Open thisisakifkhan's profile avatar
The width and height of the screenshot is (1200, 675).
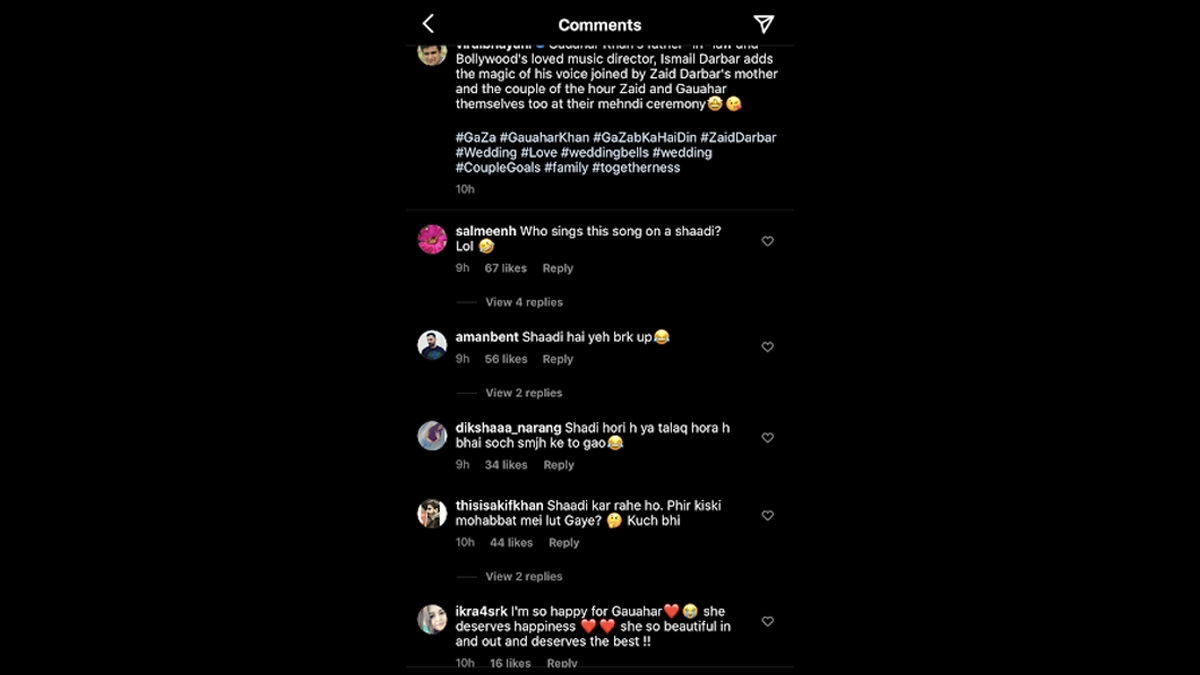pyautogui.click(x=432, y=514)
